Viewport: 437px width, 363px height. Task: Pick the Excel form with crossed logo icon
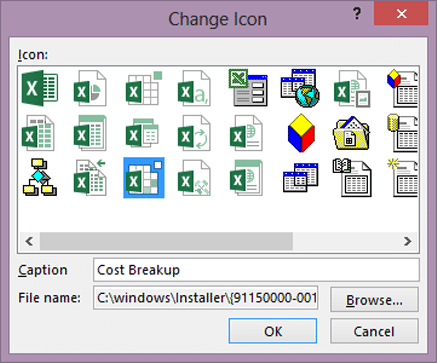248,88
